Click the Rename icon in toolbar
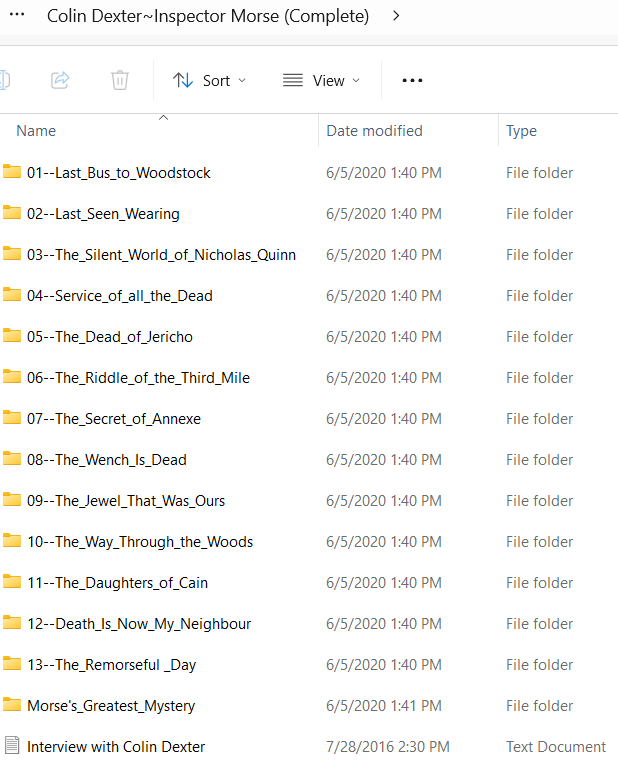The image size is (618, 766). [4, 80]
